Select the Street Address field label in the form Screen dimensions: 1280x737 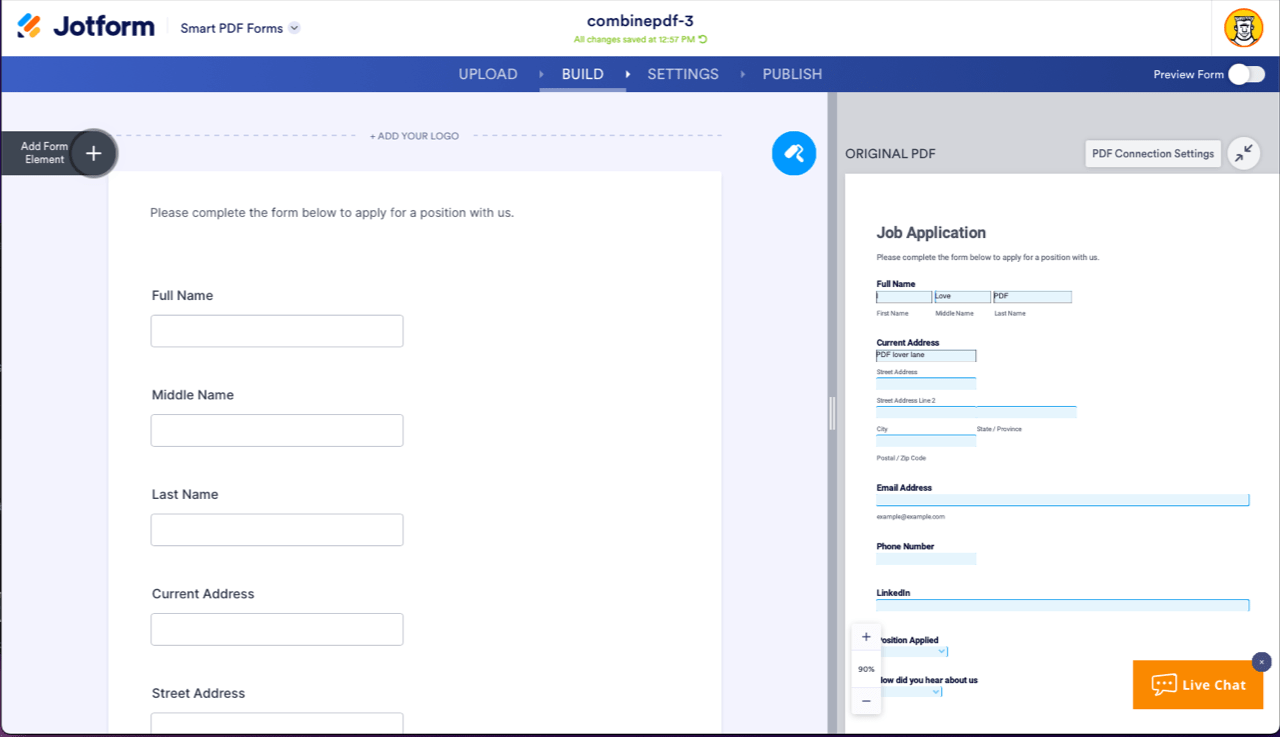pyautogui.click(x=198, y=693)
